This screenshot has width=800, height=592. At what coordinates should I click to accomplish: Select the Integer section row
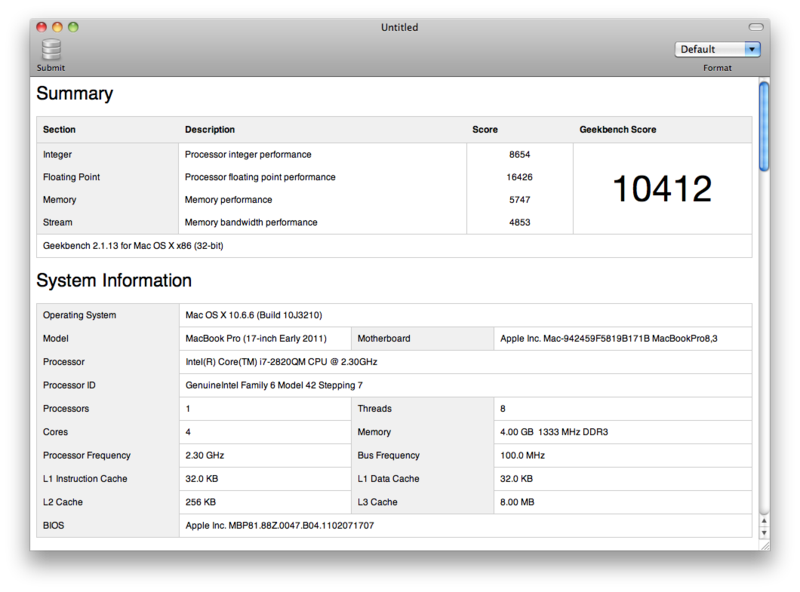(58, 155)
